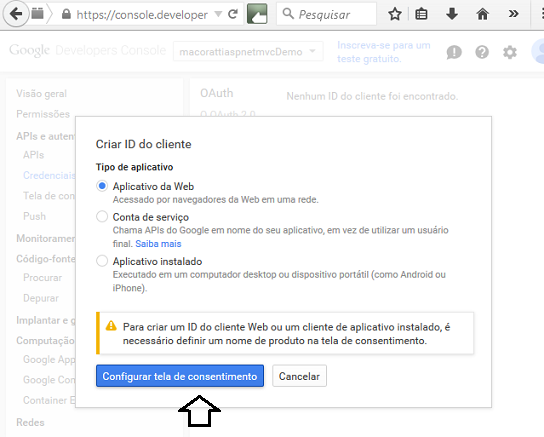Click the Tipo de aplicativo label
Viewport: 544px width, 437px height.
click(x=134, y=167)
